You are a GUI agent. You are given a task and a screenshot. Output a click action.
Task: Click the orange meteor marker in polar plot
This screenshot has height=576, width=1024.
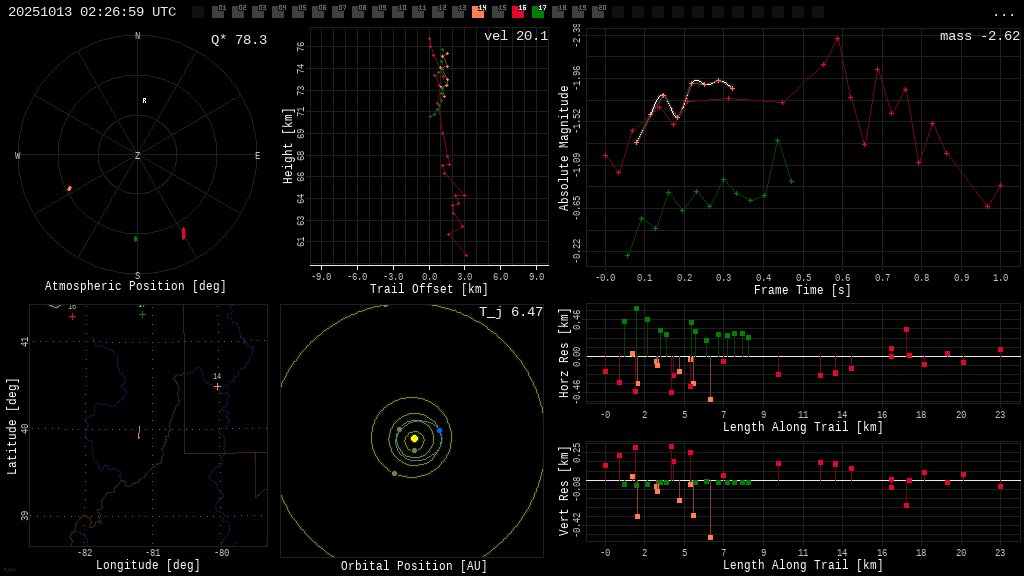pyautogui.click(x=69, y=188)
